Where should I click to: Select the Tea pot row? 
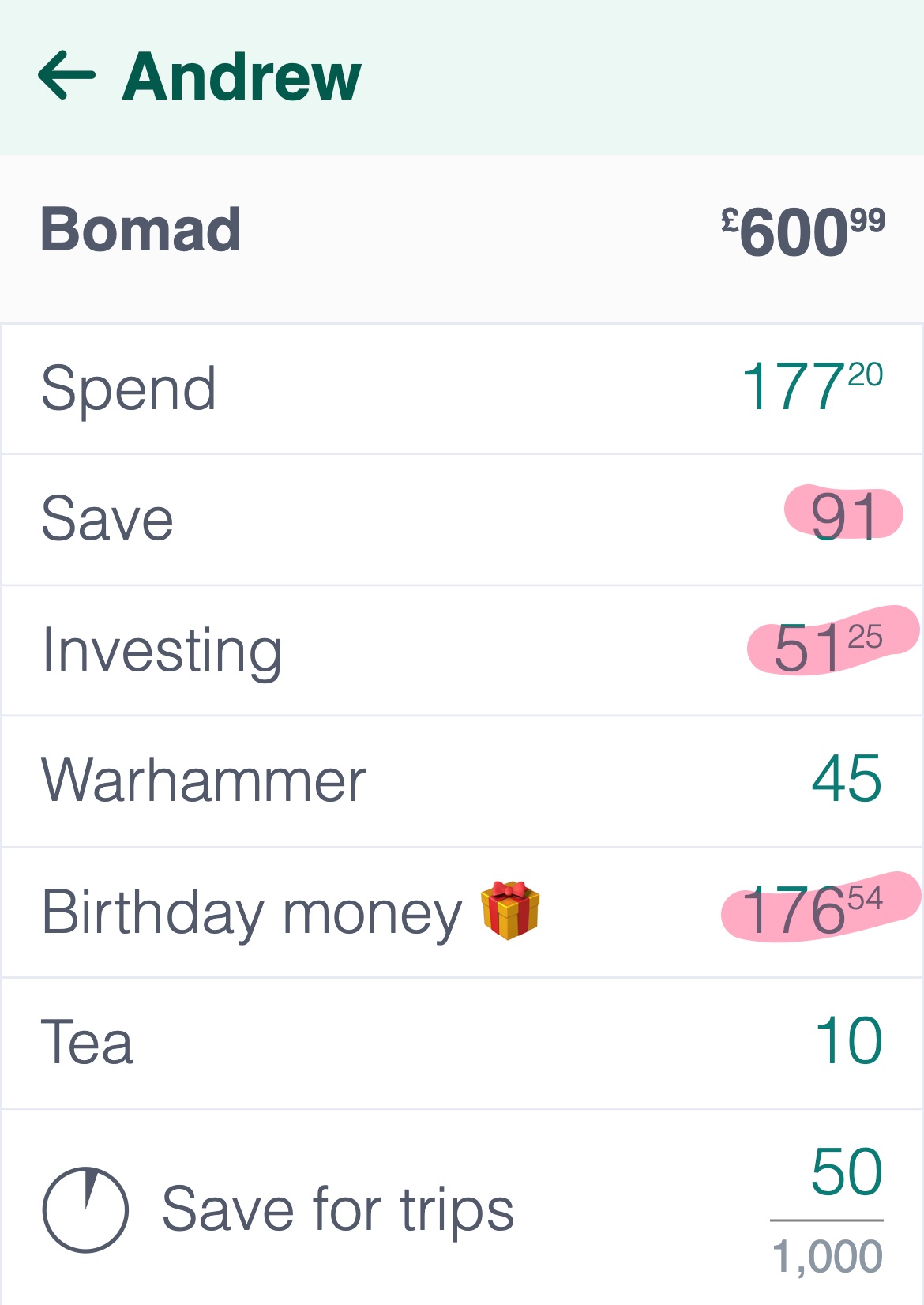[x=462, y=1044]
